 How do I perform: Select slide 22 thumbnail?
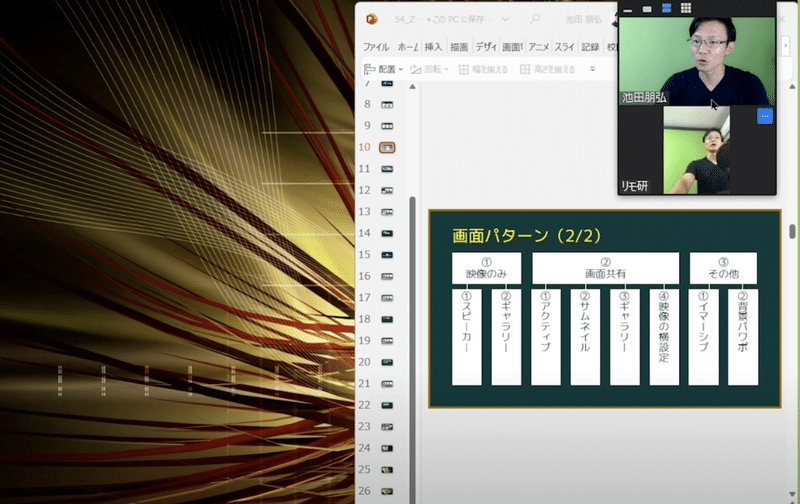point(387,405)
